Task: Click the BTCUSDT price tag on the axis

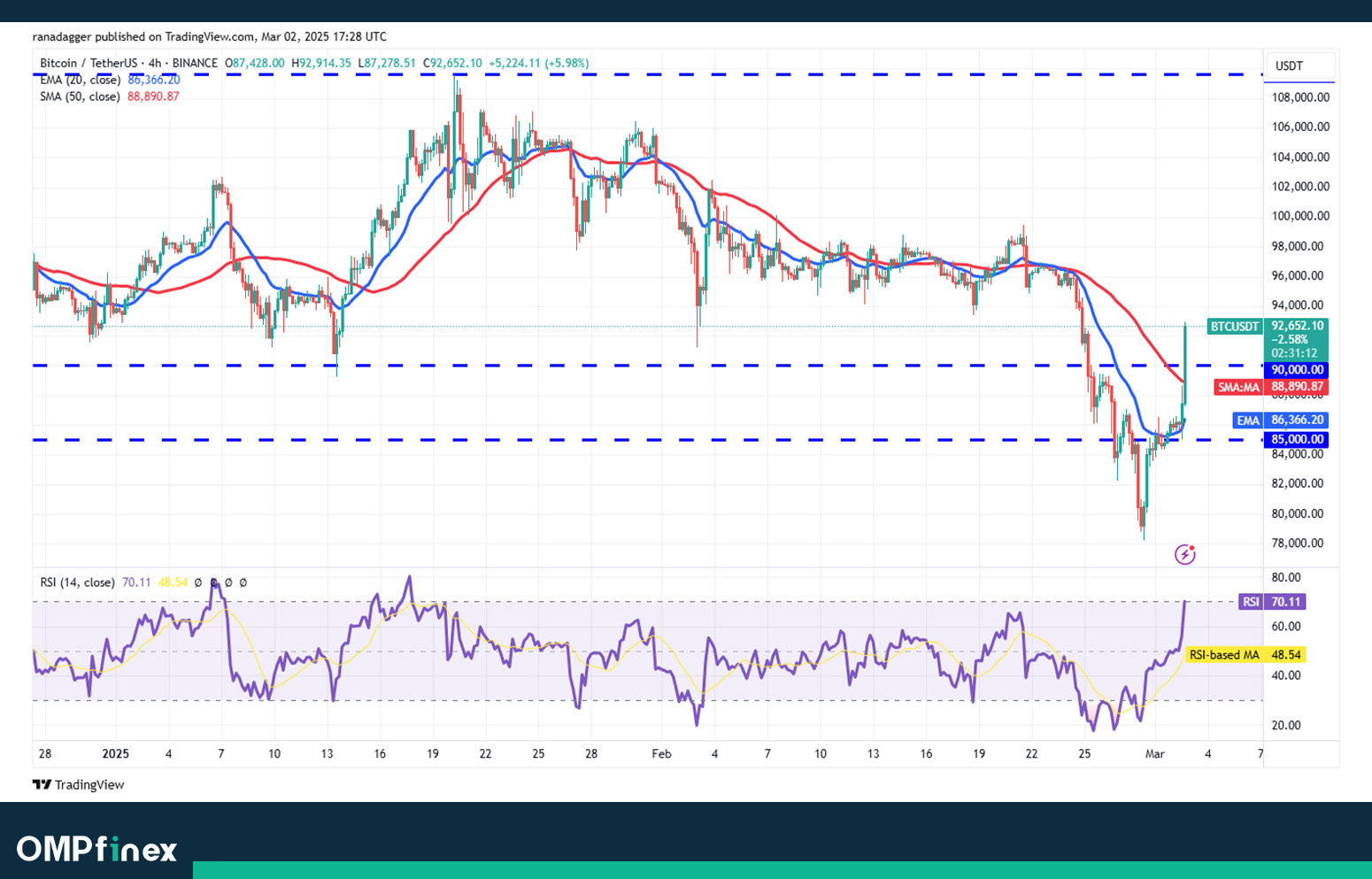Action: point(1234,327)
